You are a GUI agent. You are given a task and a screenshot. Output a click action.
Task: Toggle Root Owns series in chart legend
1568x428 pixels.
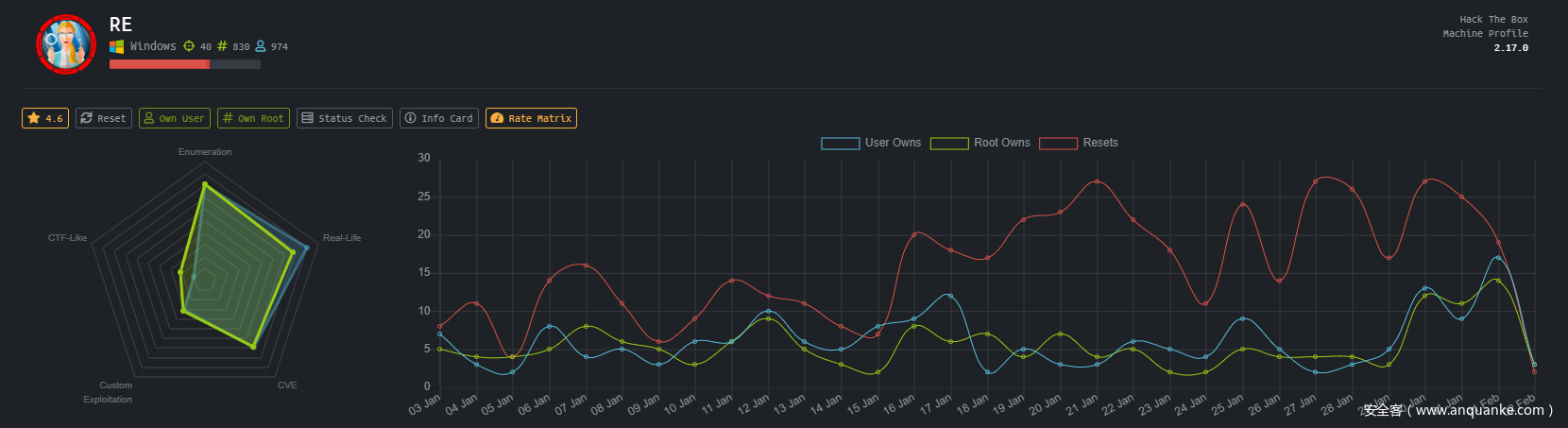(x=980, y=143)
